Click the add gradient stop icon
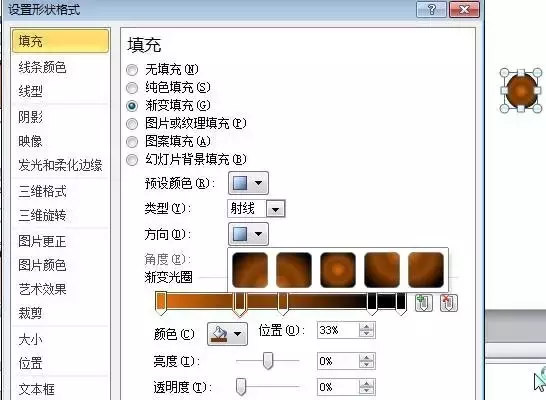The width and height of the screenshot is (546, 400). point(424,303)
